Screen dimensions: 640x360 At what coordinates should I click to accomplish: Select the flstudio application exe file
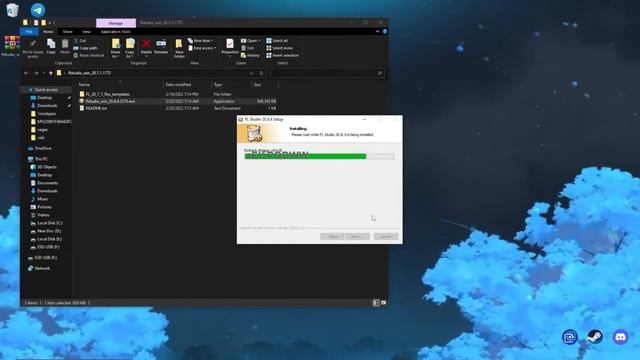point(177,101)
